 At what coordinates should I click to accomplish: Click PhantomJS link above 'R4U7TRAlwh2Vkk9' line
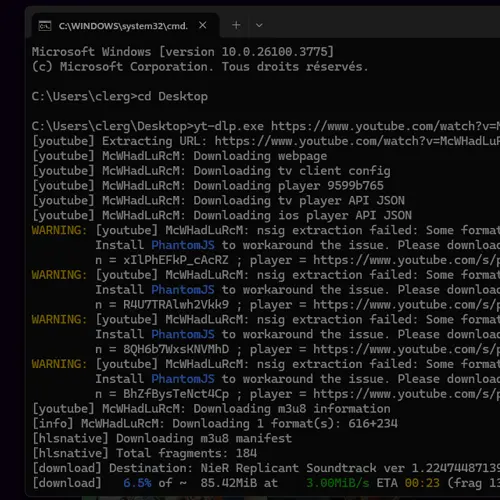pyautogui.click(x=183, y=290)
